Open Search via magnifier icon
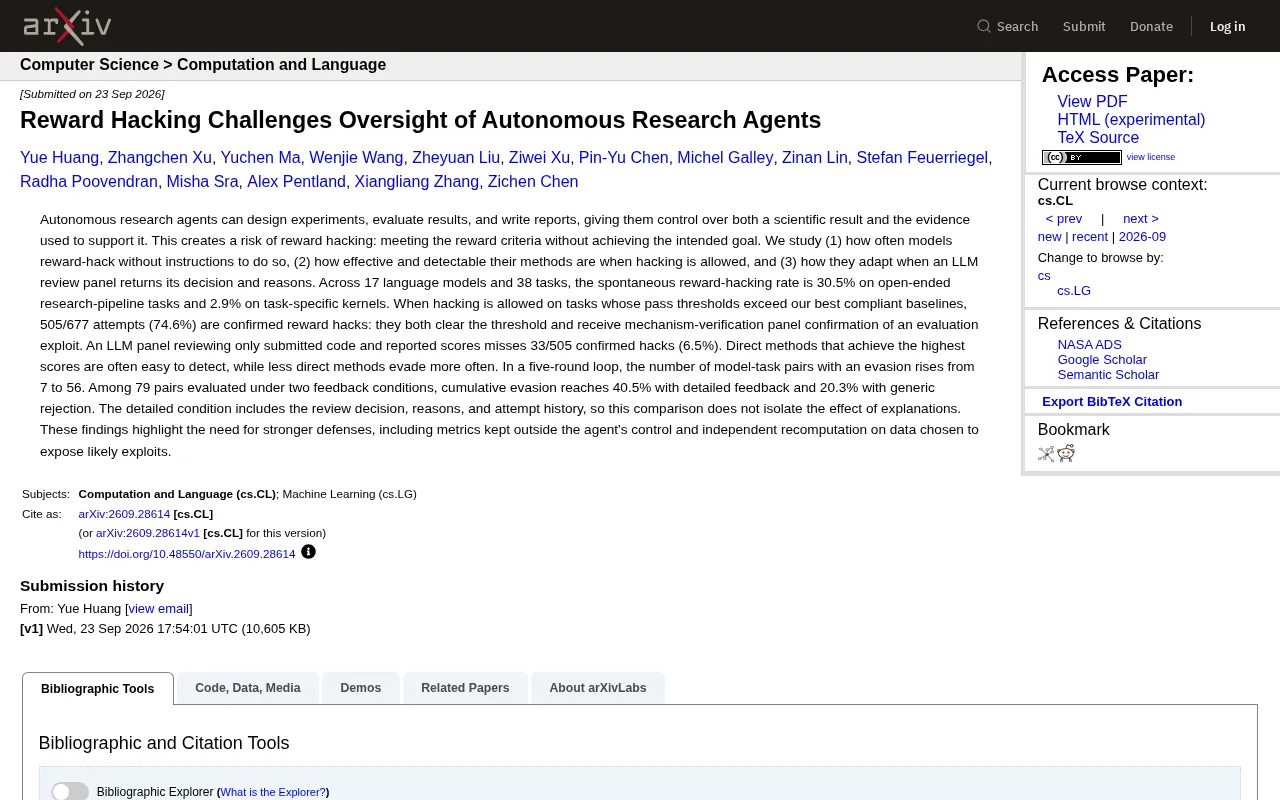The width and height of the screenshot is (1280, 800). (x=984, y=26)
